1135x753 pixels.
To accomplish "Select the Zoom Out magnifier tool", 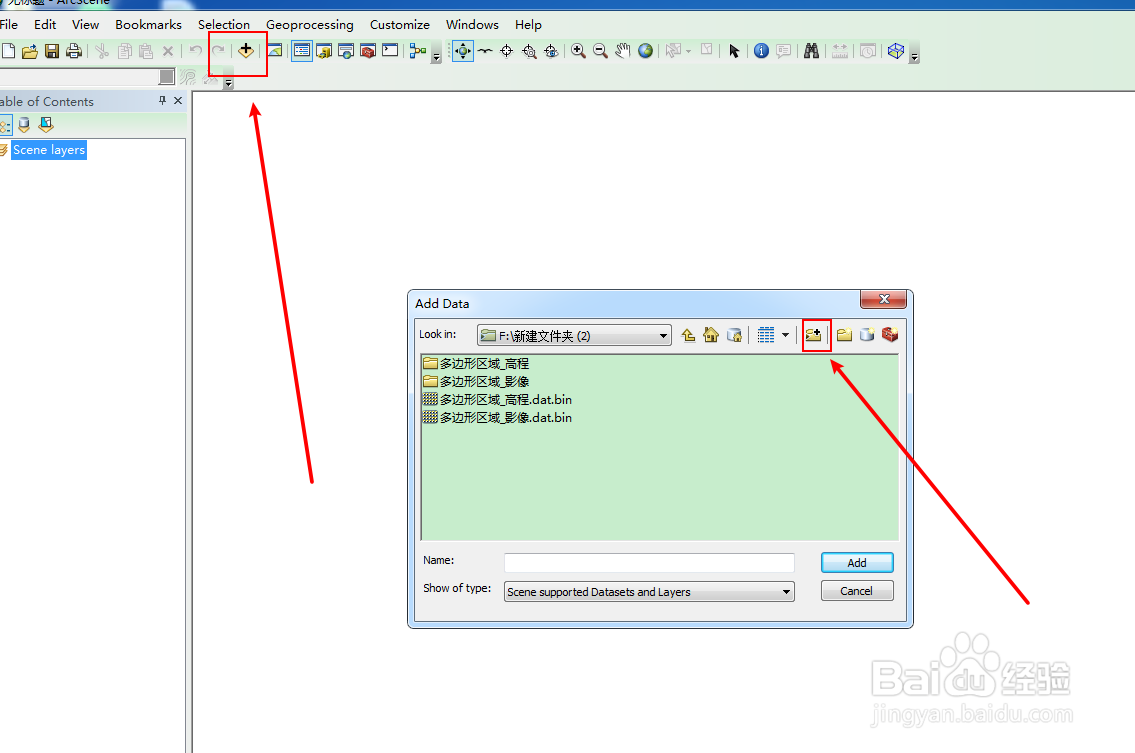I will pyautogui.click(x=600, y=51).
